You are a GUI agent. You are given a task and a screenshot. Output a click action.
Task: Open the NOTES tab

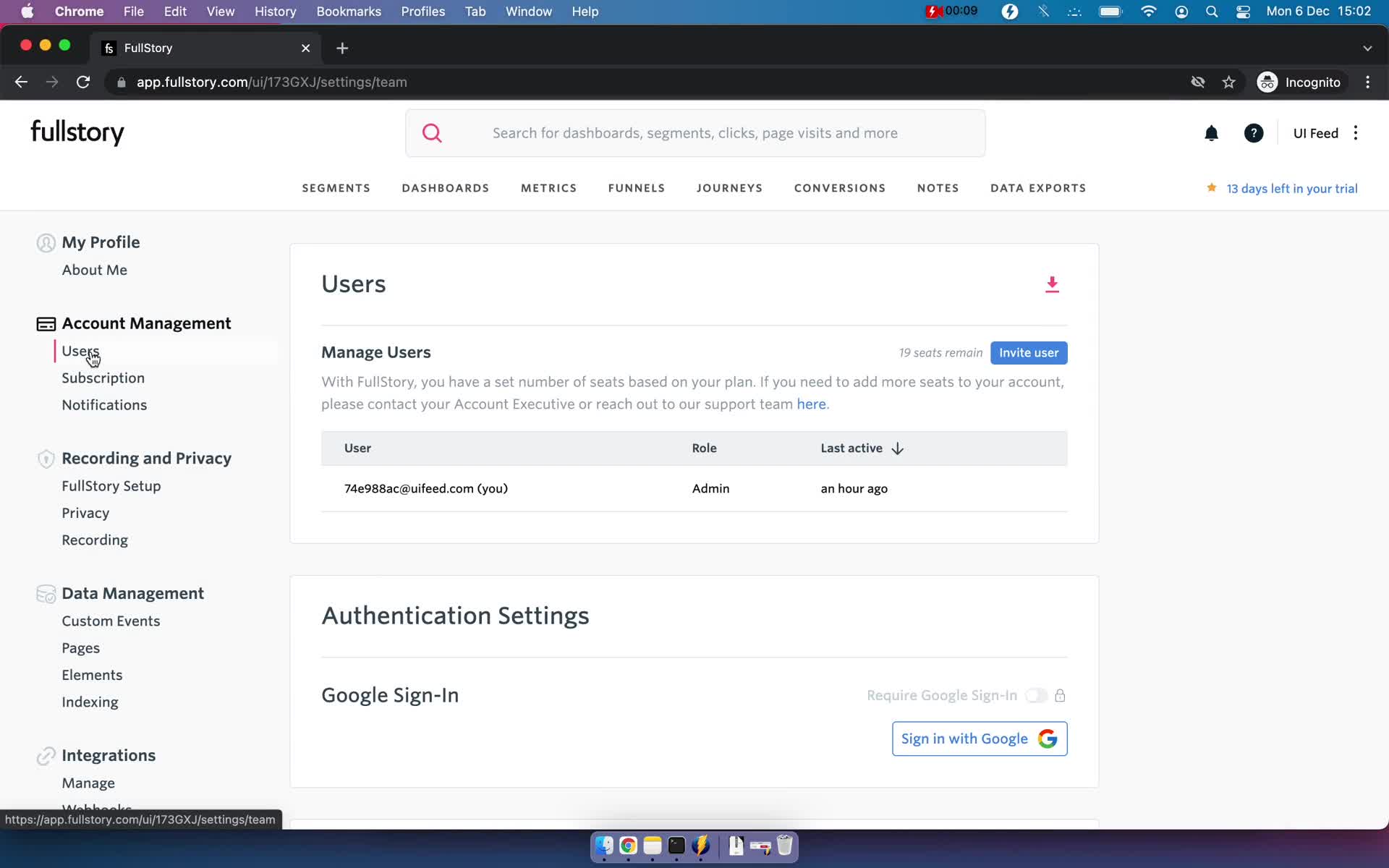coord(938,188)
